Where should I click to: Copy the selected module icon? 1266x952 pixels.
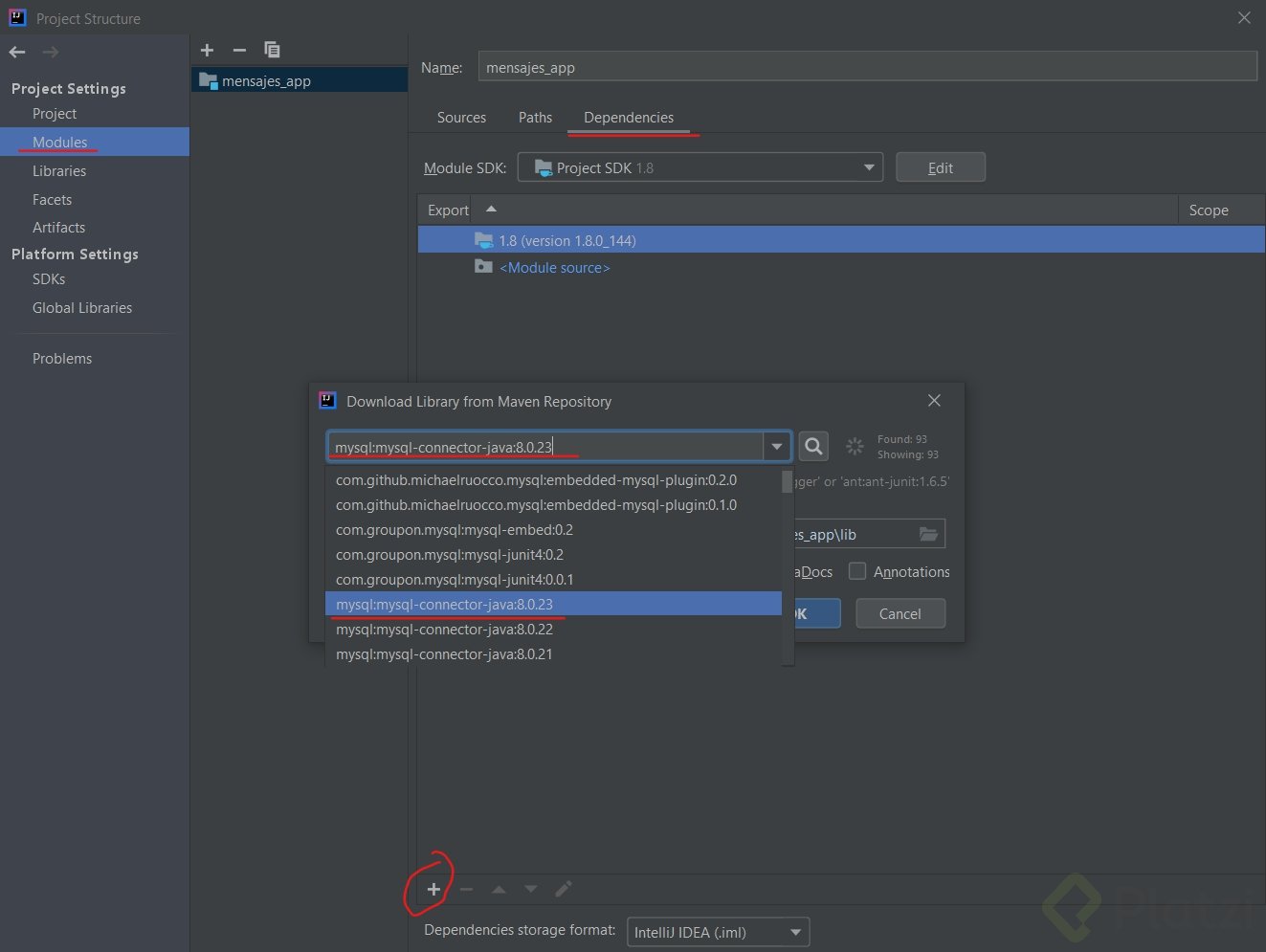(x=272, y=50)
